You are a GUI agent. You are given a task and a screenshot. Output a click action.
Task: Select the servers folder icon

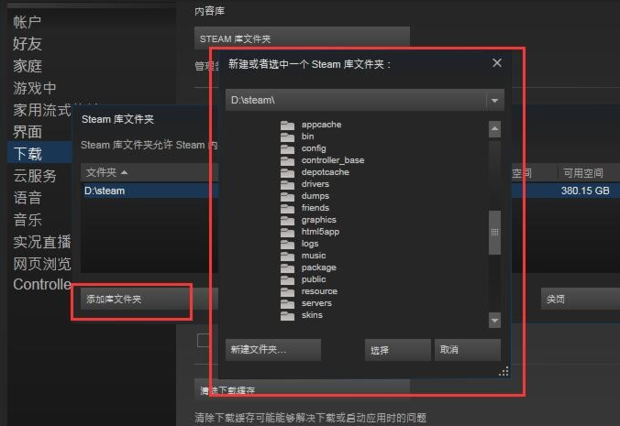287,304
